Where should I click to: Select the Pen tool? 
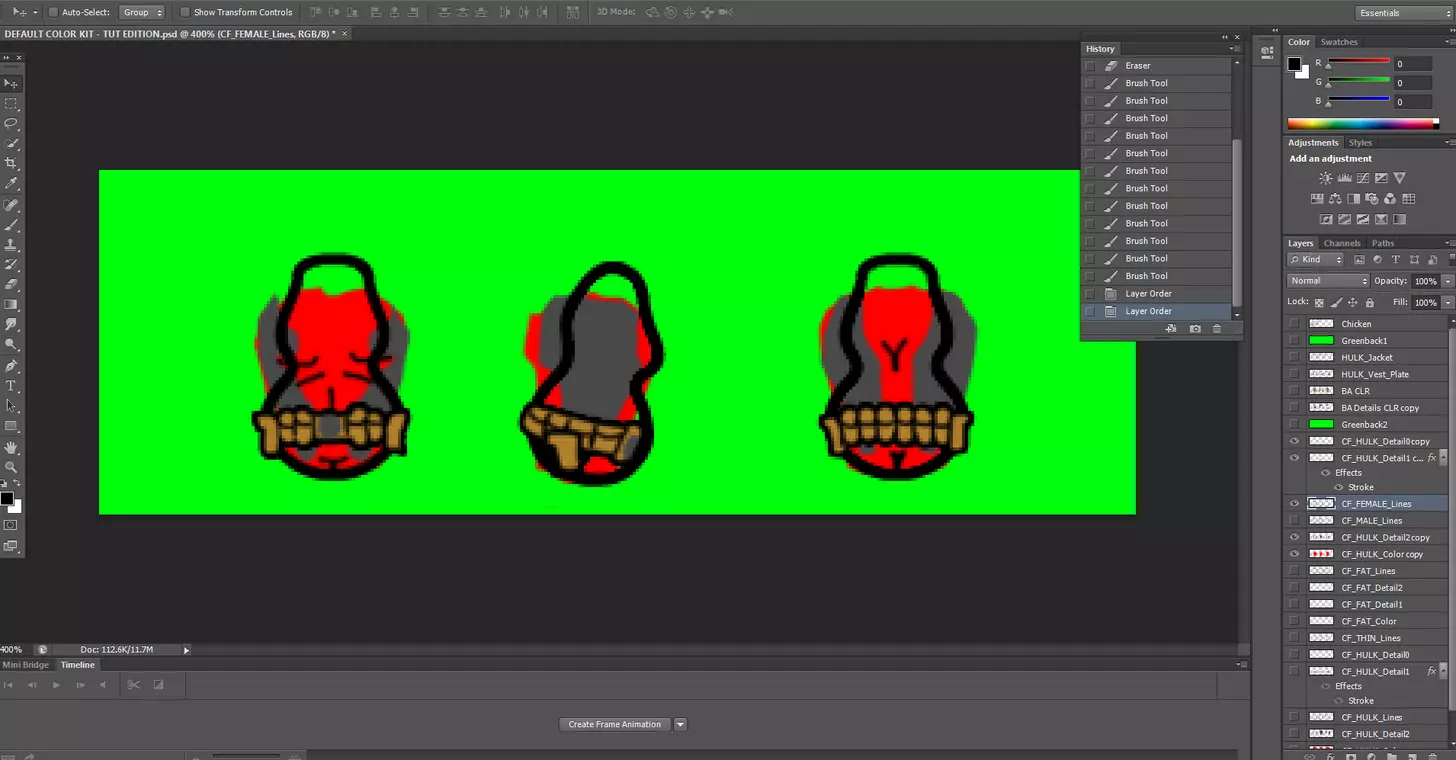point(12,366)
